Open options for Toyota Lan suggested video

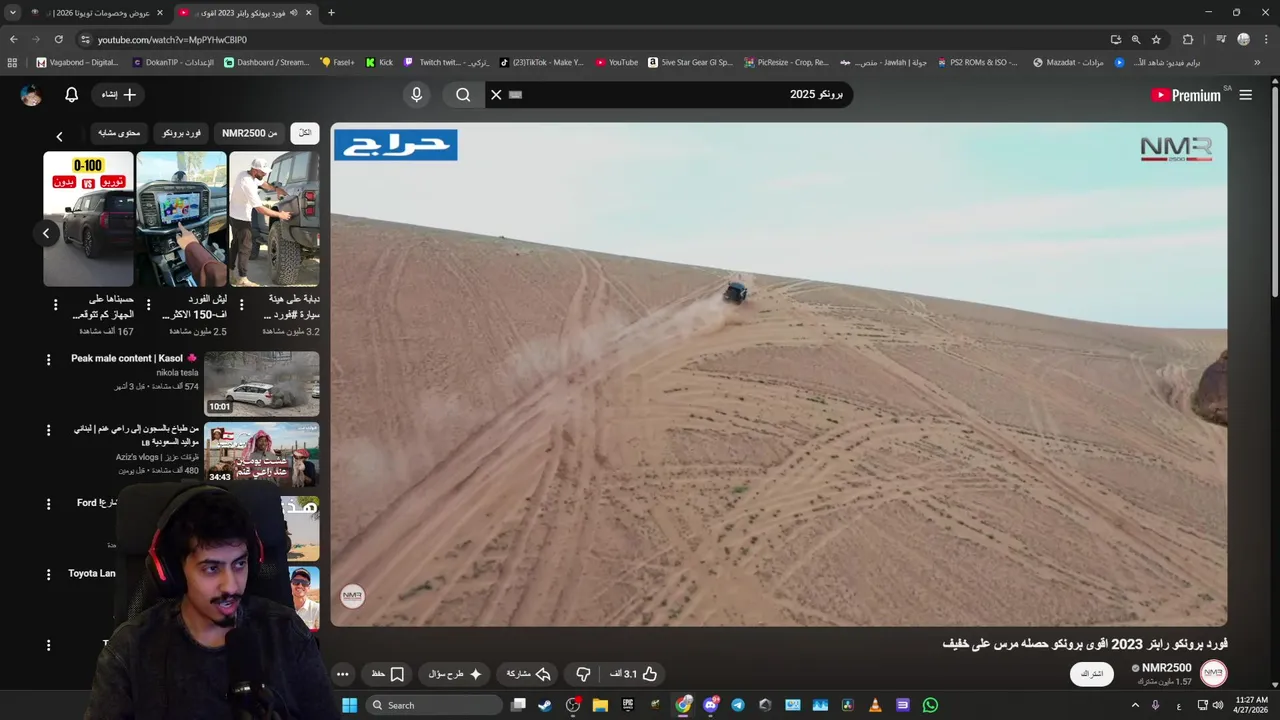click(x=48, y=575)
